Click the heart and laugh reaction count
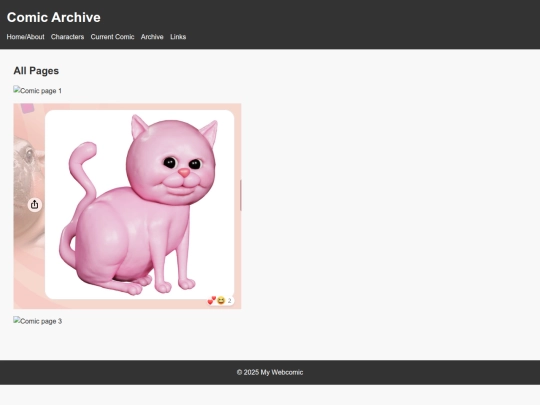The width and height of the screenshot is (540, 405). coord(220,301)
